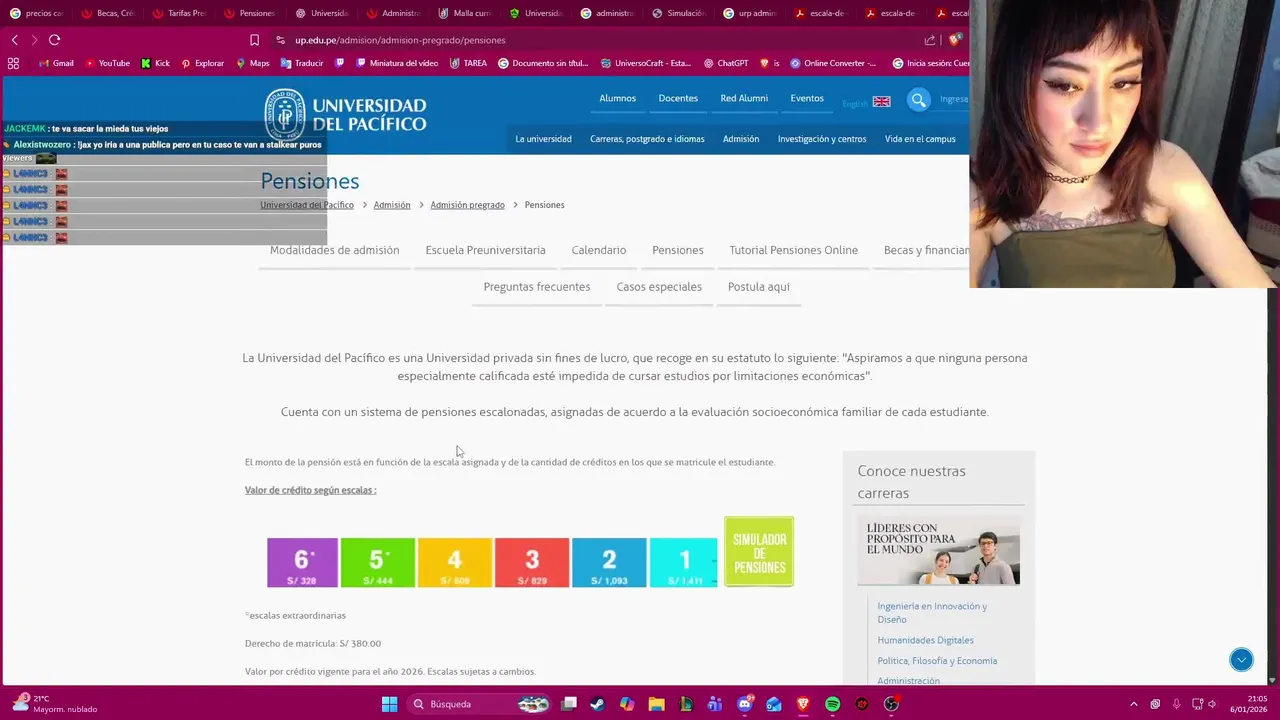Viewport: 1280px width, 720px height.
Task: Switch to the 'urp admin' browser tab
Action: click(x=750, y=13)
